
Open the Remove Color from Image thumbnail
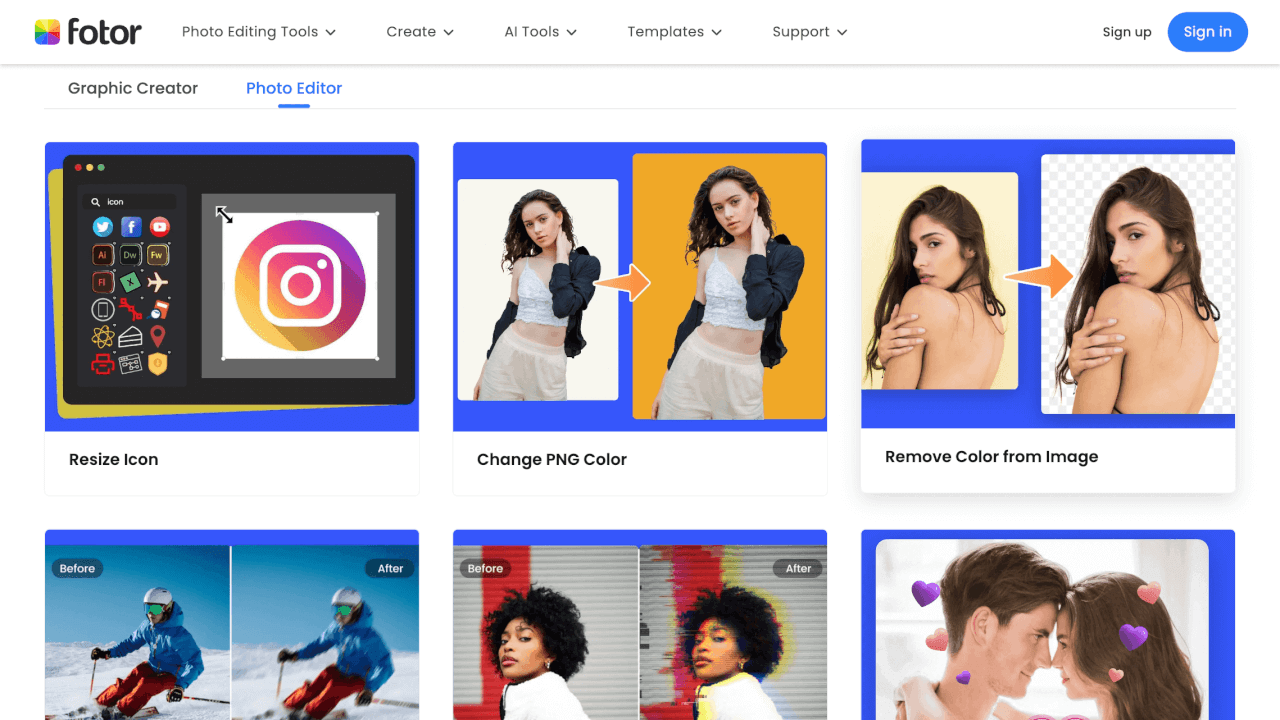coord(1048,284)
